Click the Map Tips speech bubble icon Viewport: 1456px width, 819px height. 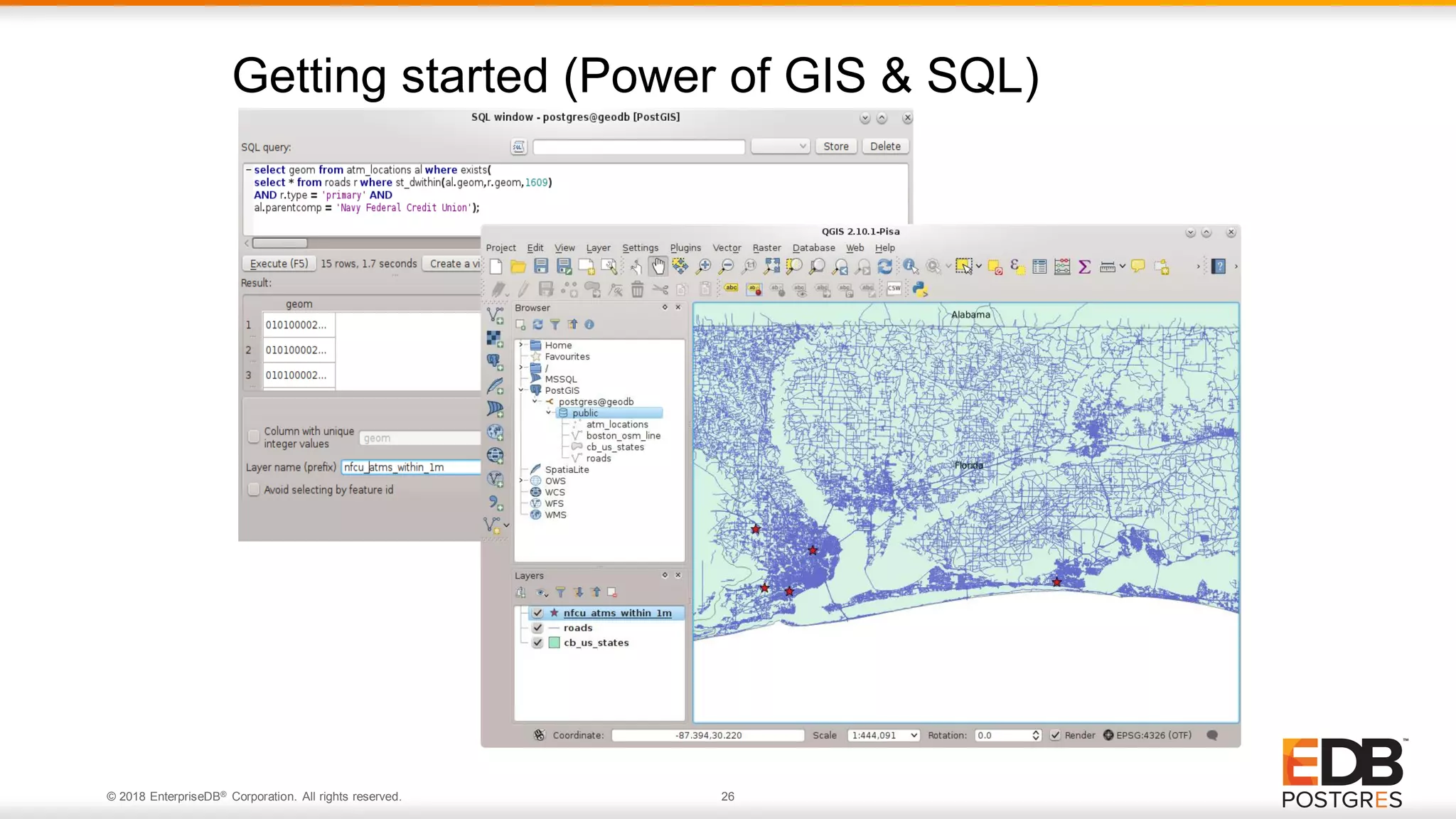[1138, 267]
